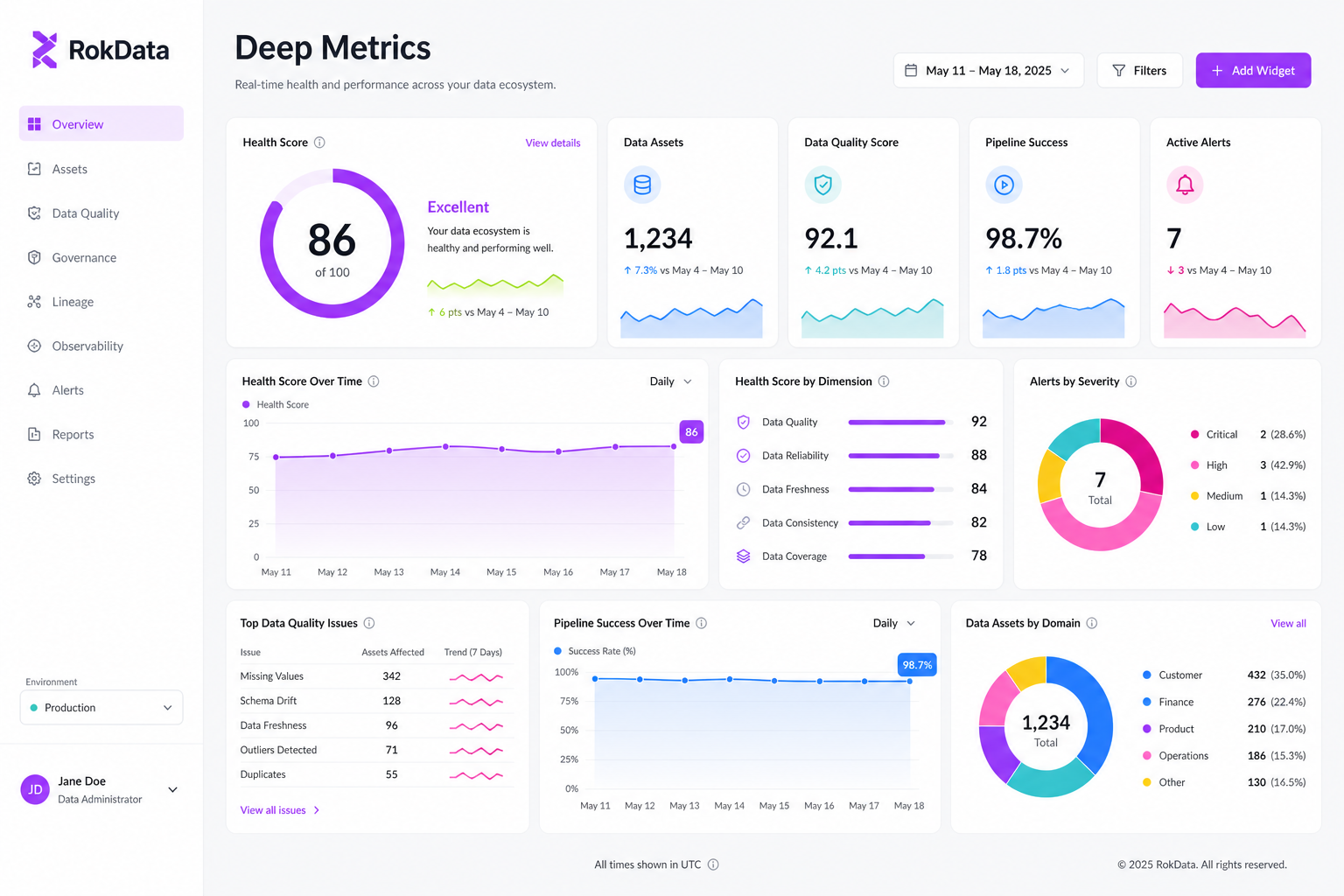
Task: Expand the Jane Doe user menu chevron
Action: 173,789
